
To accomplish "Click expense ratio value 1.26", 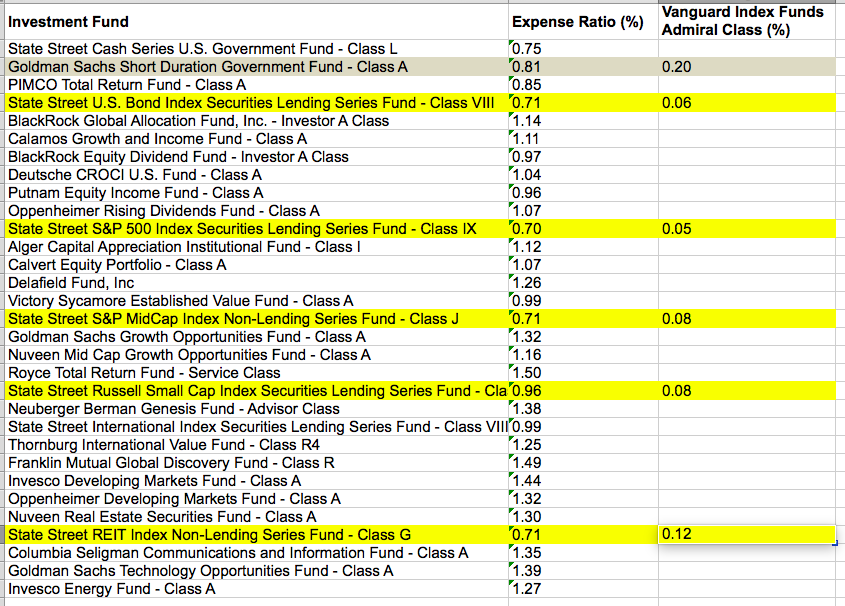I will [x=583, y=283].
